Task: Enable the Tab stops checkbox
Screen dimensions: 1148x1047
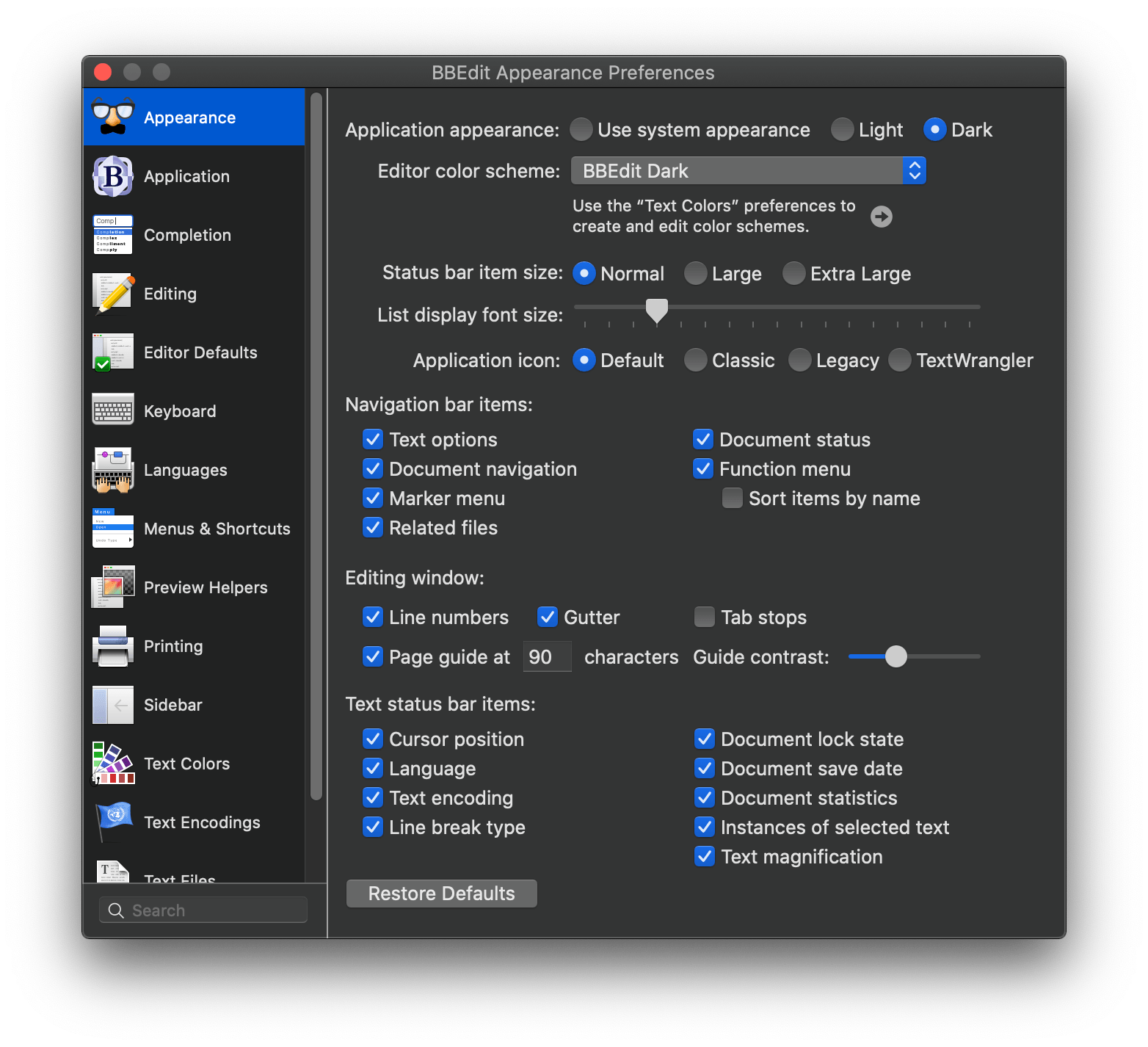Action: pos(705,617)
